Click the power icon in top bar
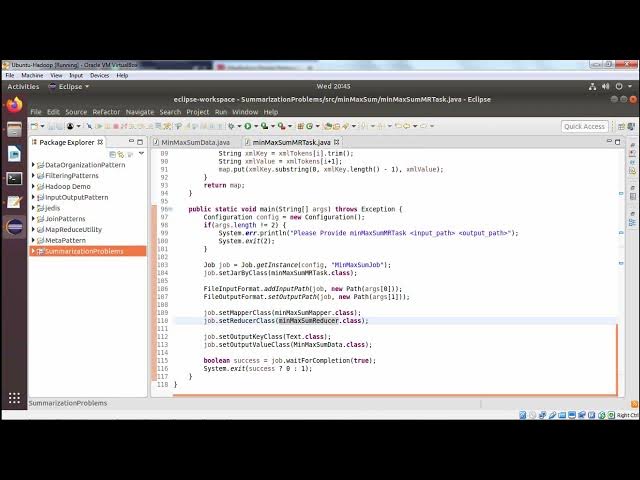640x480 pixels. pyautogui.click(x=619, y=87)
